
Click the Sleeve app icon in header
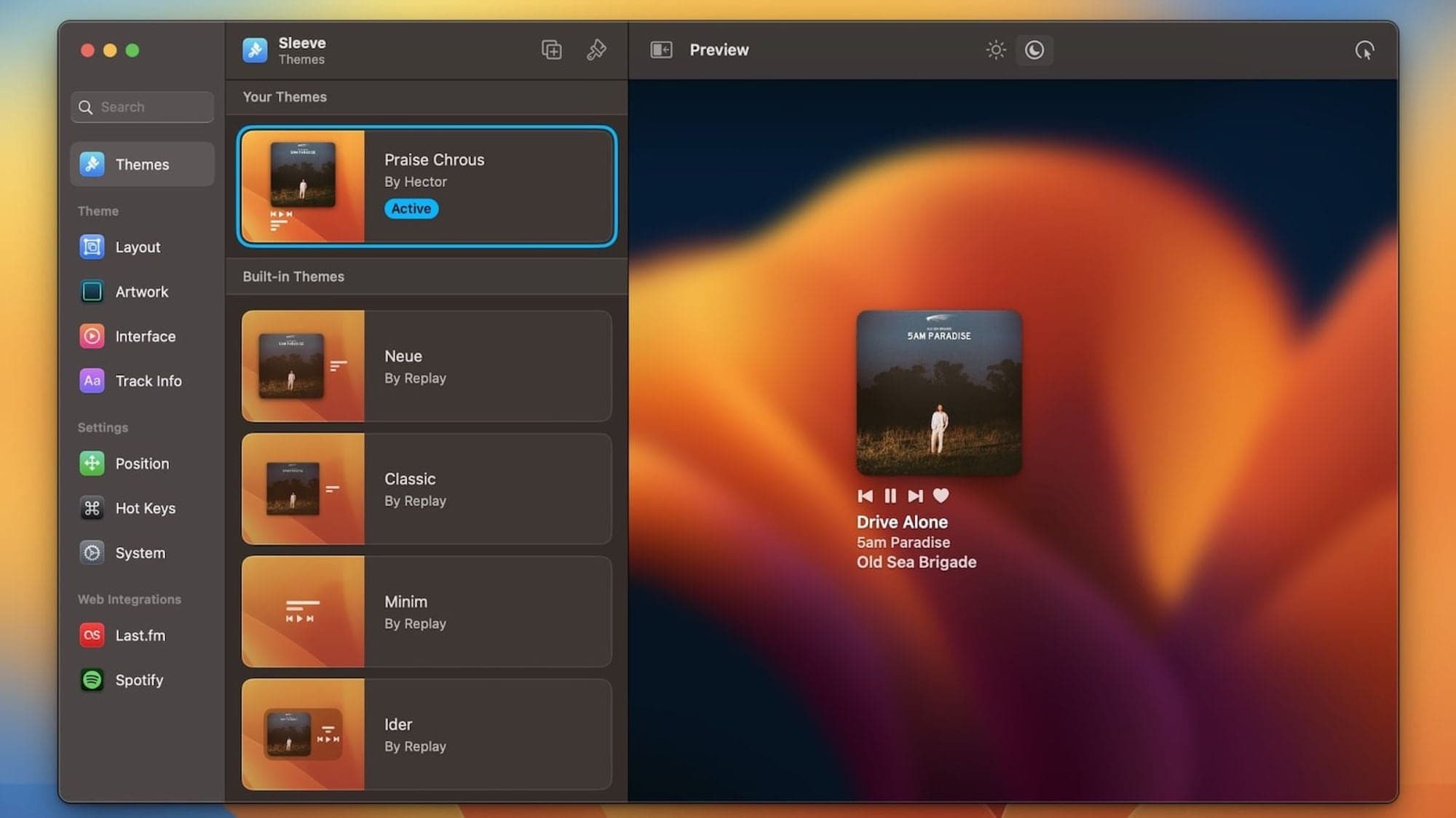(x=255, y=50)
